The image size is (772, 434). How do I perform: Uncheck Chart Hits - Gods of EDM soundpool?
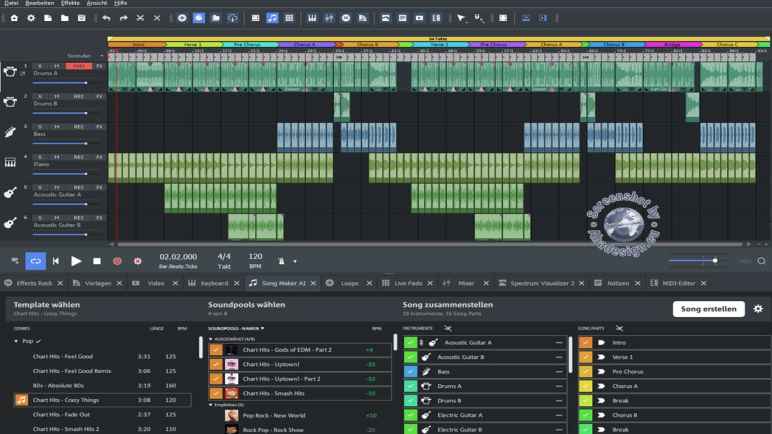click(215, 350)
